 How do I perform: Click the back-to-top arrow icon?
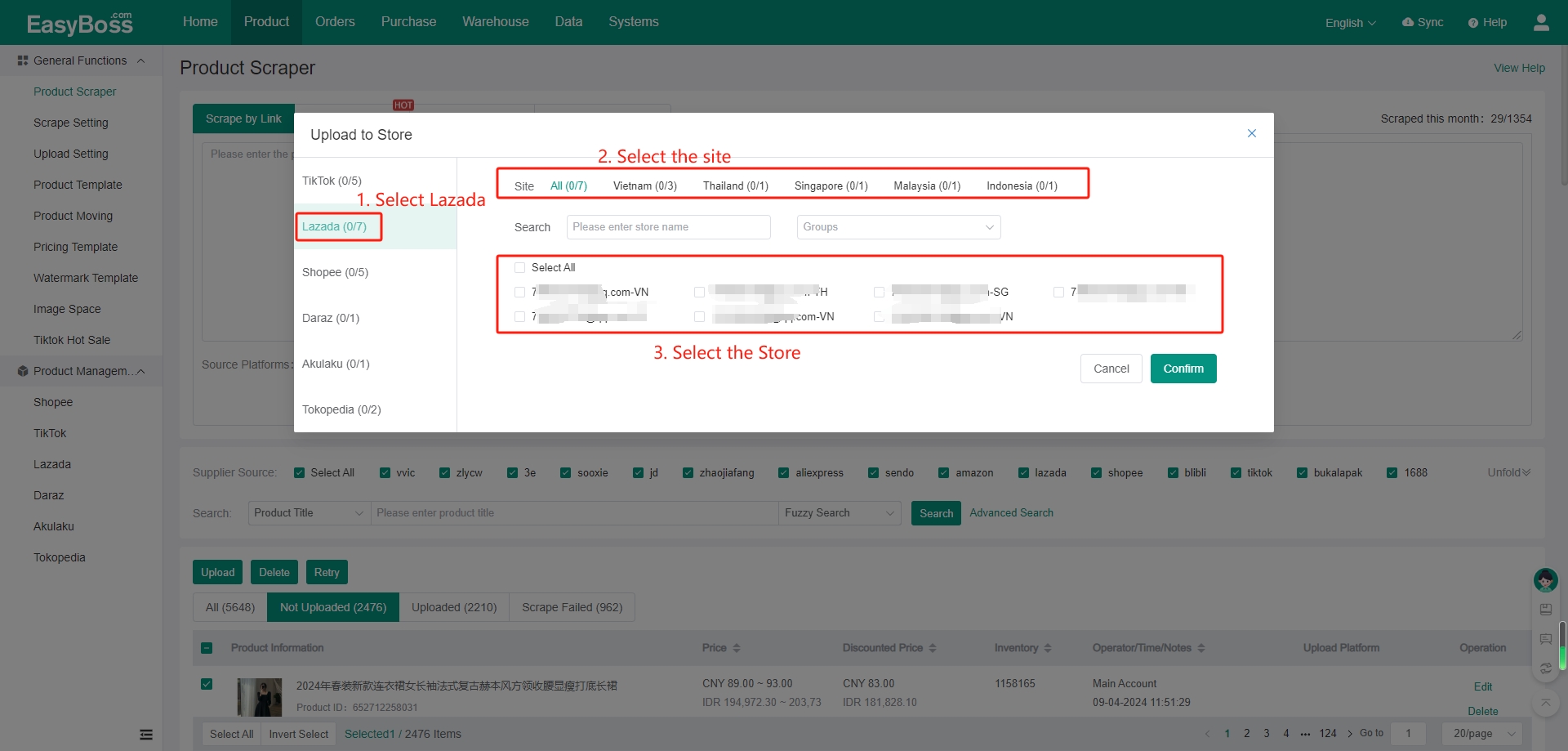coord(1545,702)
